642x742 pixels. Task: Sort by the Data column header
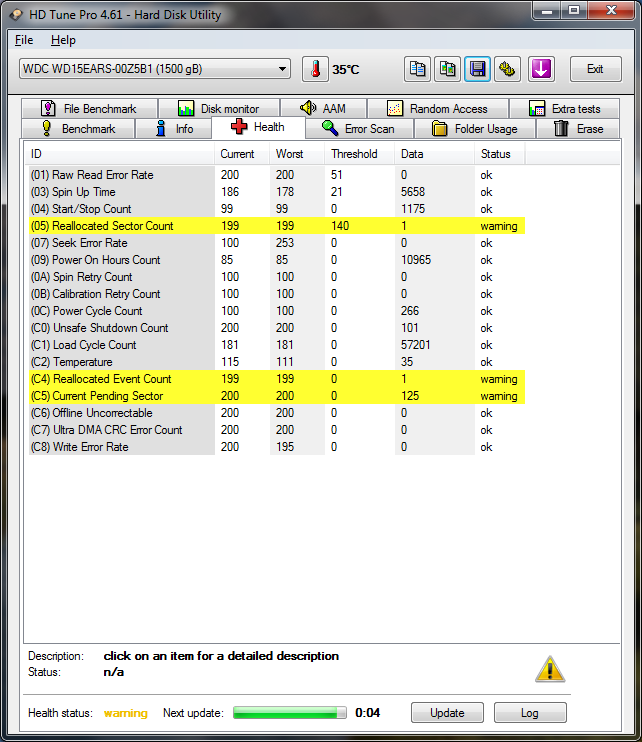pyautogui.click(x=434, y=154)
